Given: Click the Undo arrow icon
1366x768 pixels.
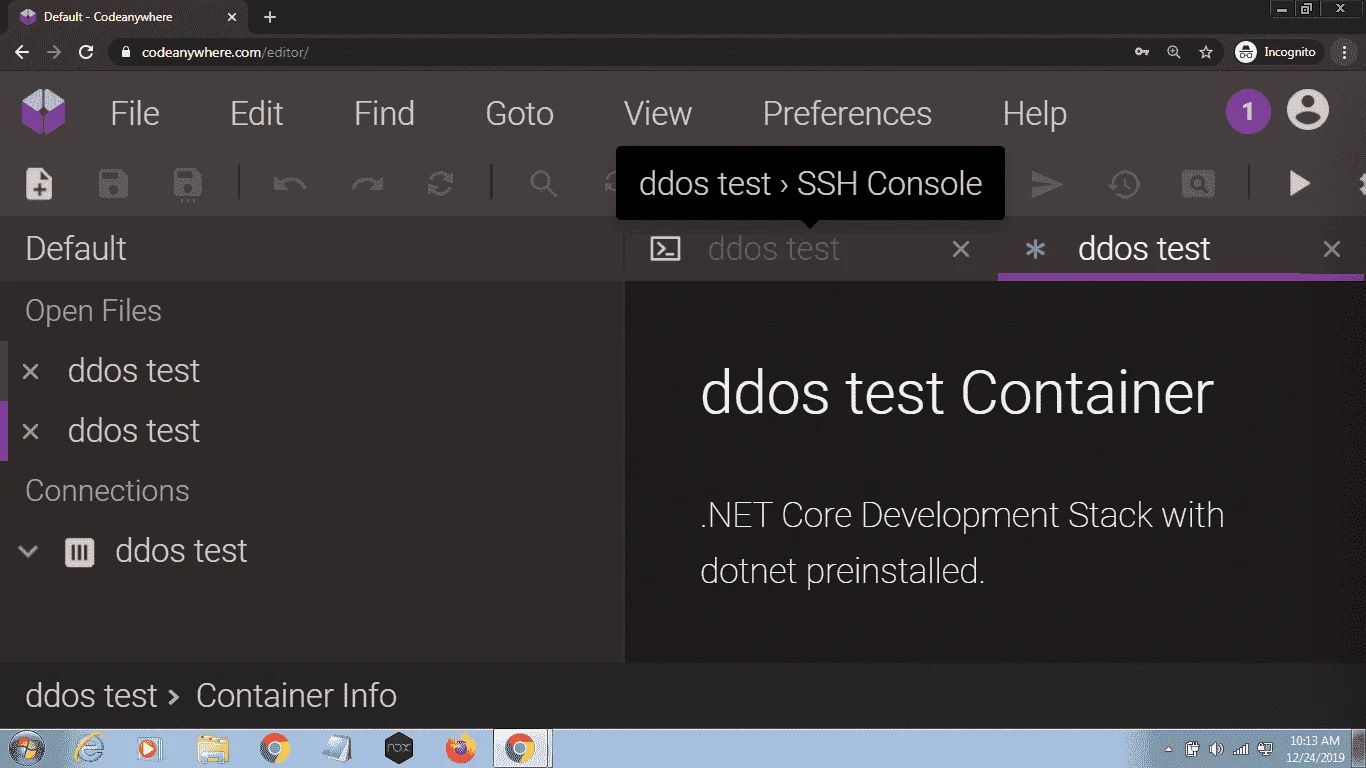Looking at the screenshot, I should [289, 183].
